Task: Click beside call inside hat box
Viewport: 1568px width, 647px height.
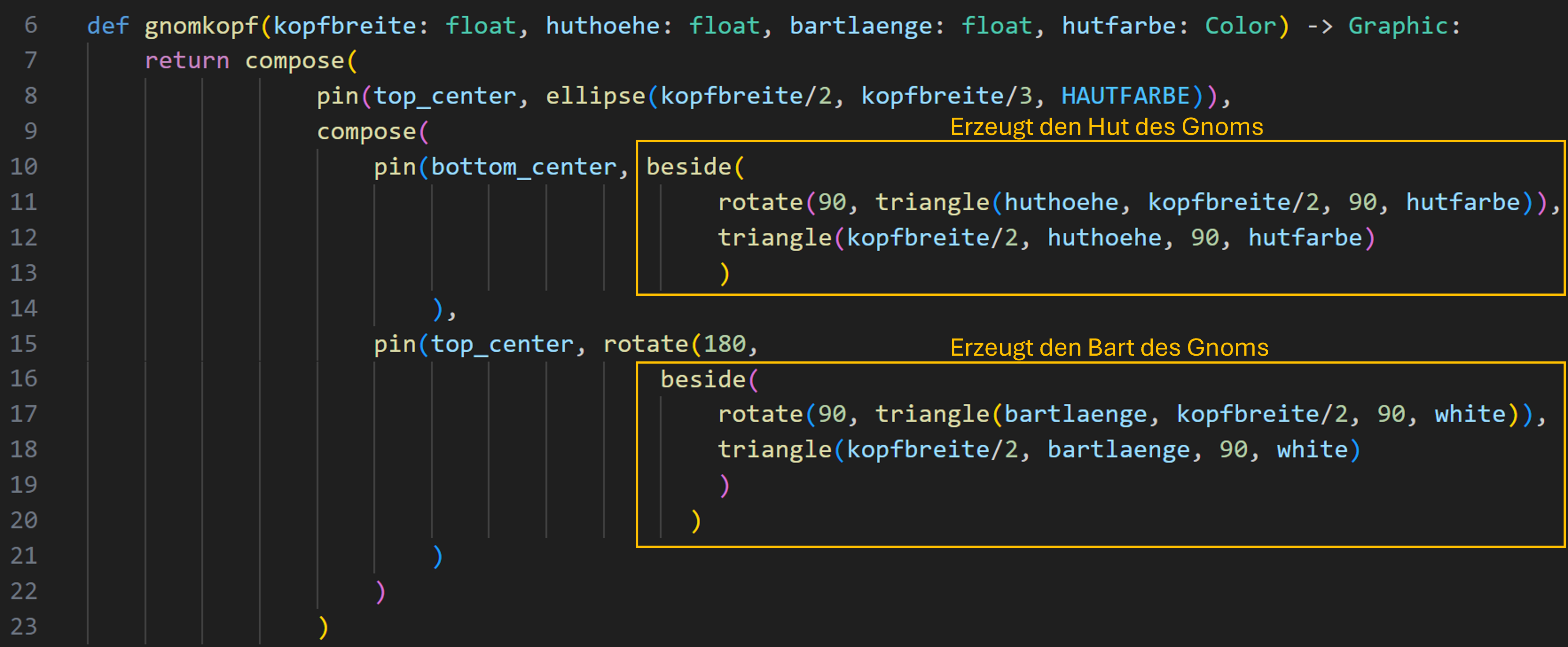Action: click(x=689, y=167)
